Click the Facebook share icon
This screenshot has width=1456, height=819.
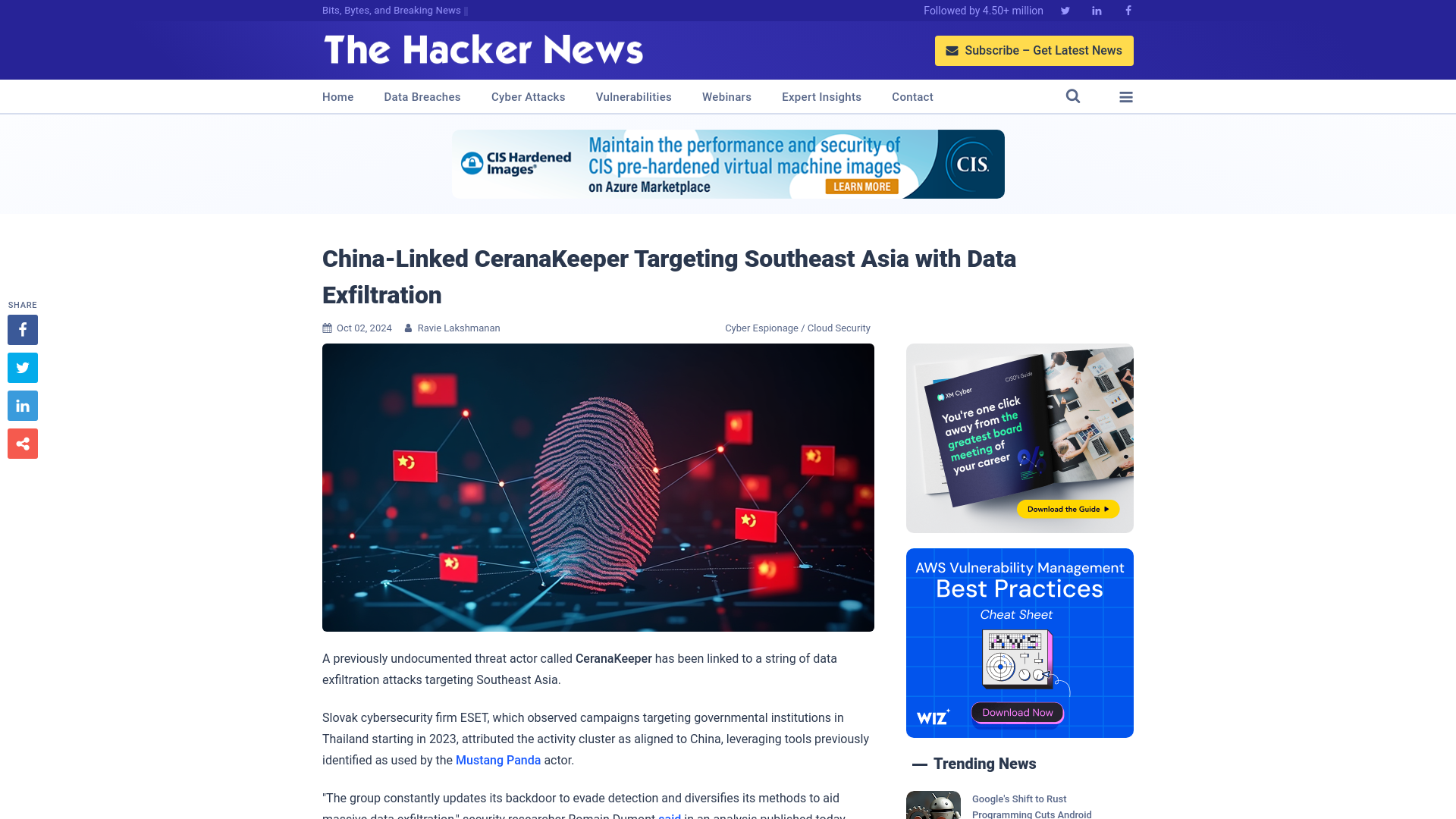pos(22,329)
